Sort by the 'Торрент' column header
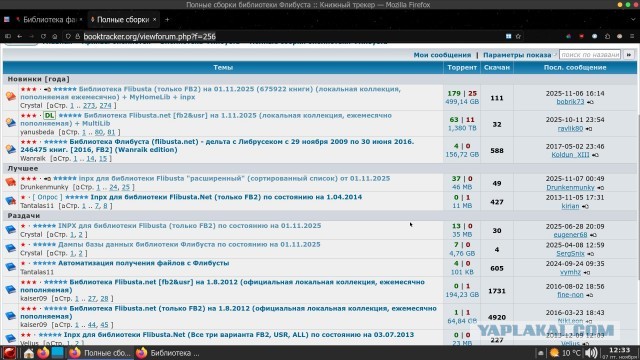640x360 pixels. 462,67
